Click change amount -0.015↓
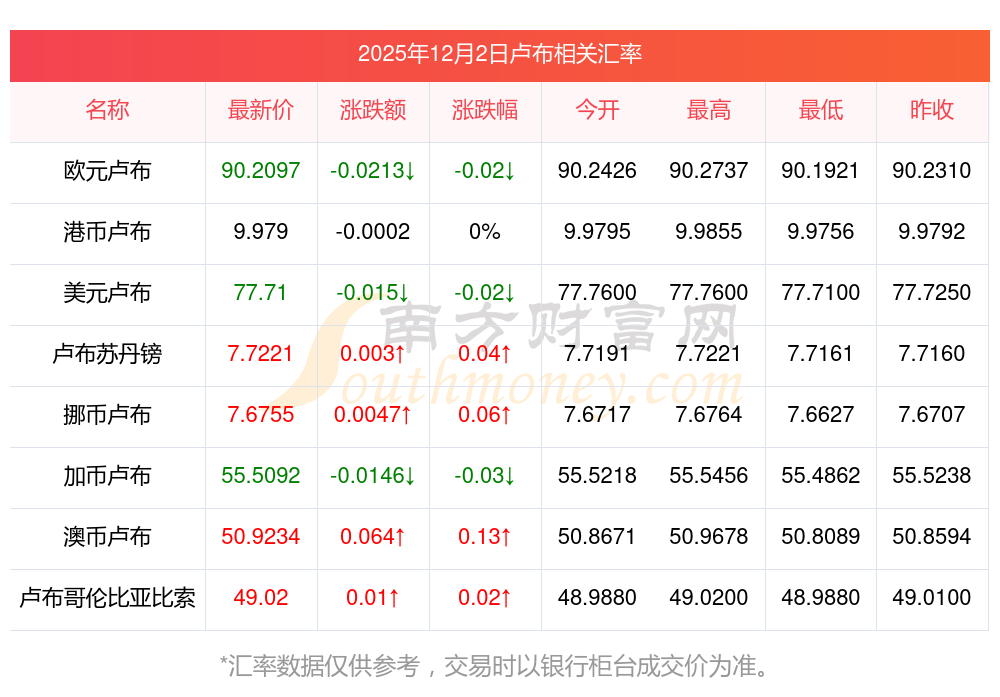The height and width of the screenshot is (697, 1000). (x=373, y=293)
